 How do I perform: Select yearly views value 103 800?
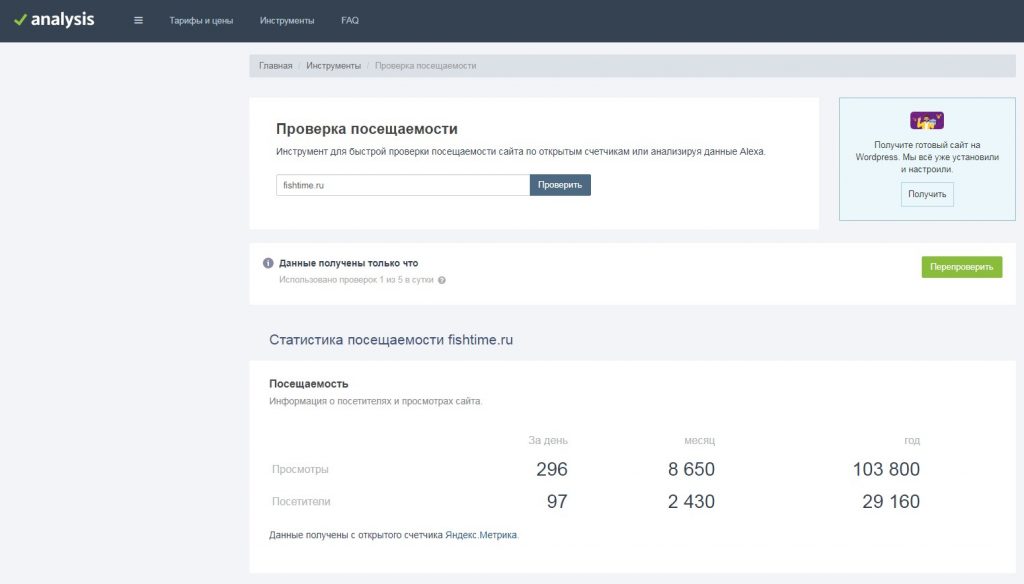pos(886,469)
